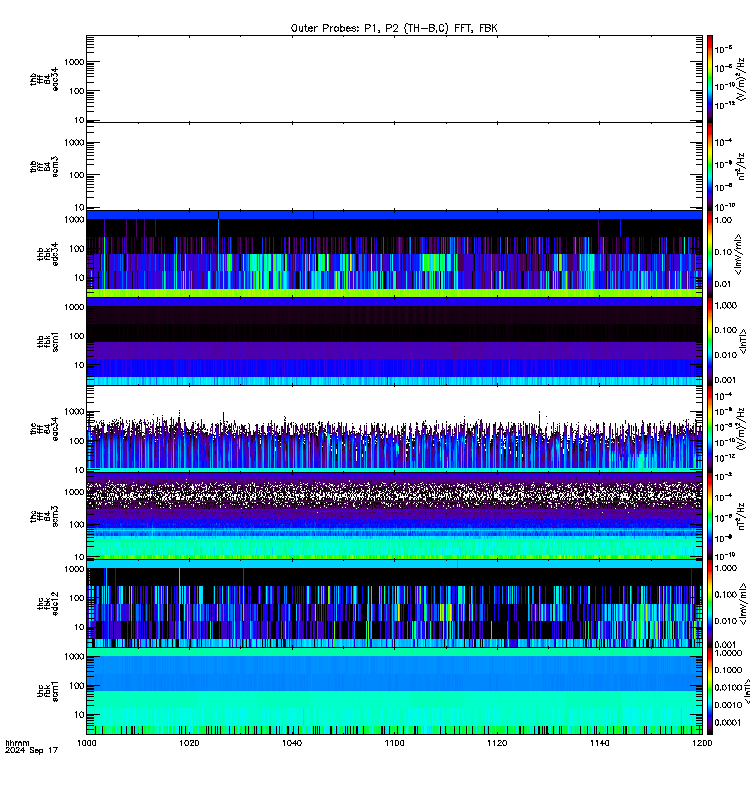Click the 'thb fff 64 scm3' y-axis label
This screenshot has height=800, width=750.
click(x=44, y=166)
